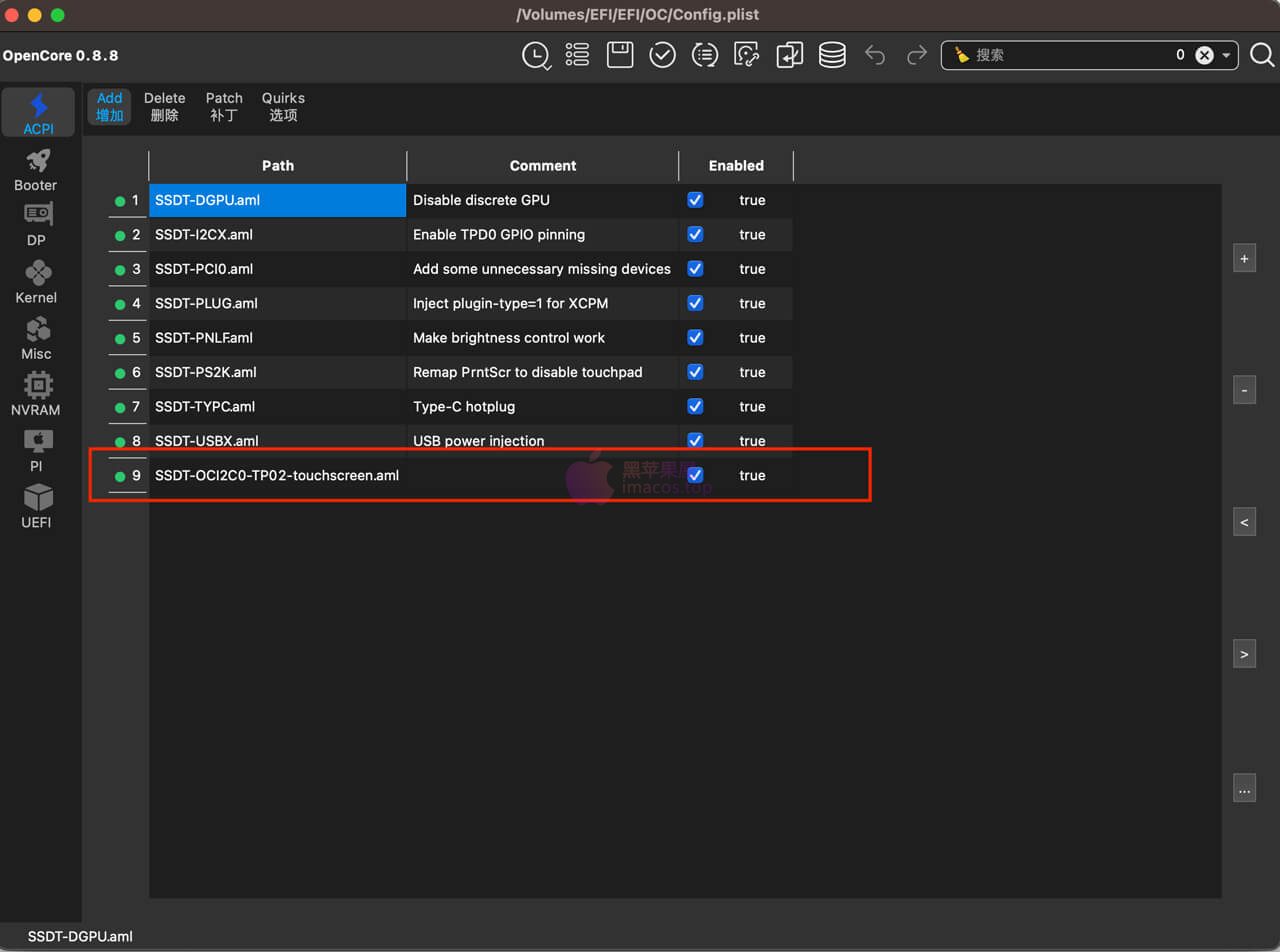Select the SSDT-PNLF.aml path cell
The image size is (1280, 952).
[278, 337]
